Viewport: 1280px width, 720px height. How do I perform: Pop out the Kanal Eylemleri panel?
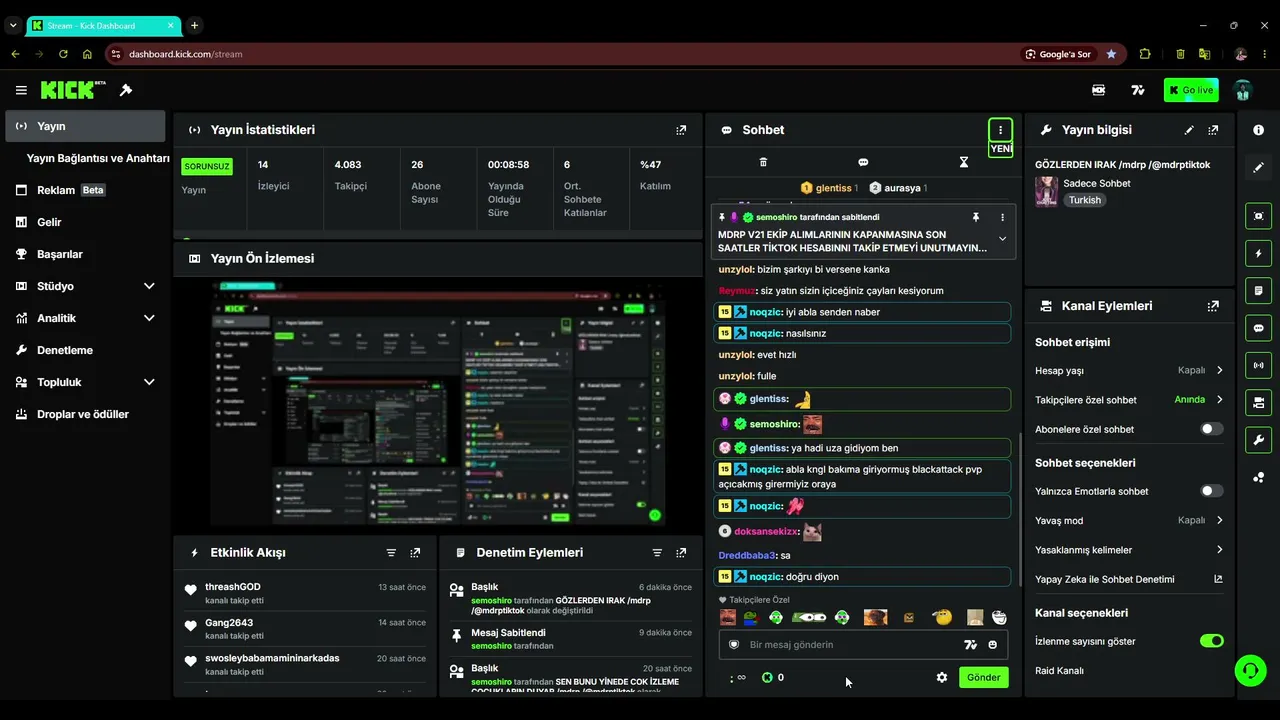1213,306
